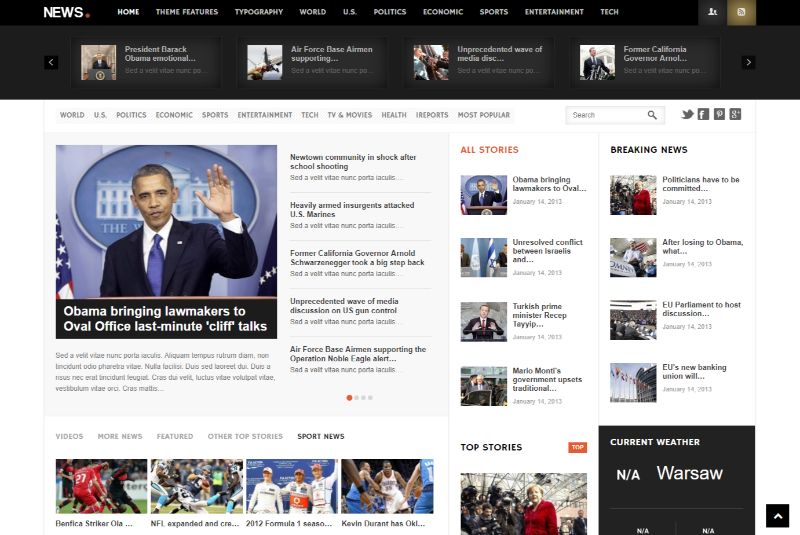Click Air Force jet carousel thumbnail

pyautogui.click(x=264, y=62)
